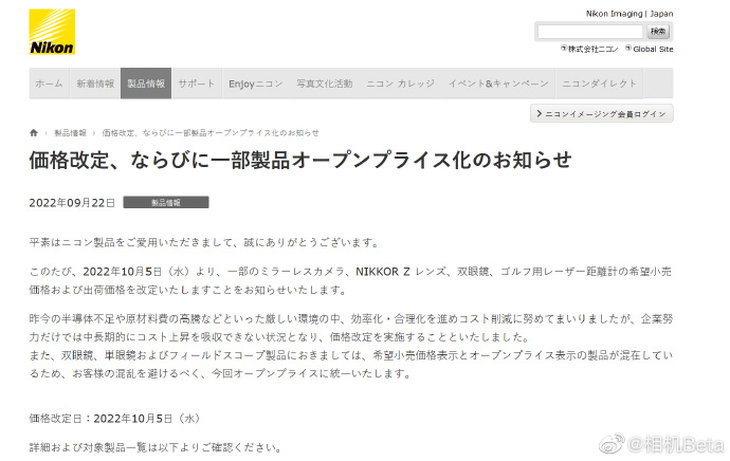
Task: Click the sentence 詳細および対象製品一覧は以下よりご確認ください。
Action: (x=156, y=447)
